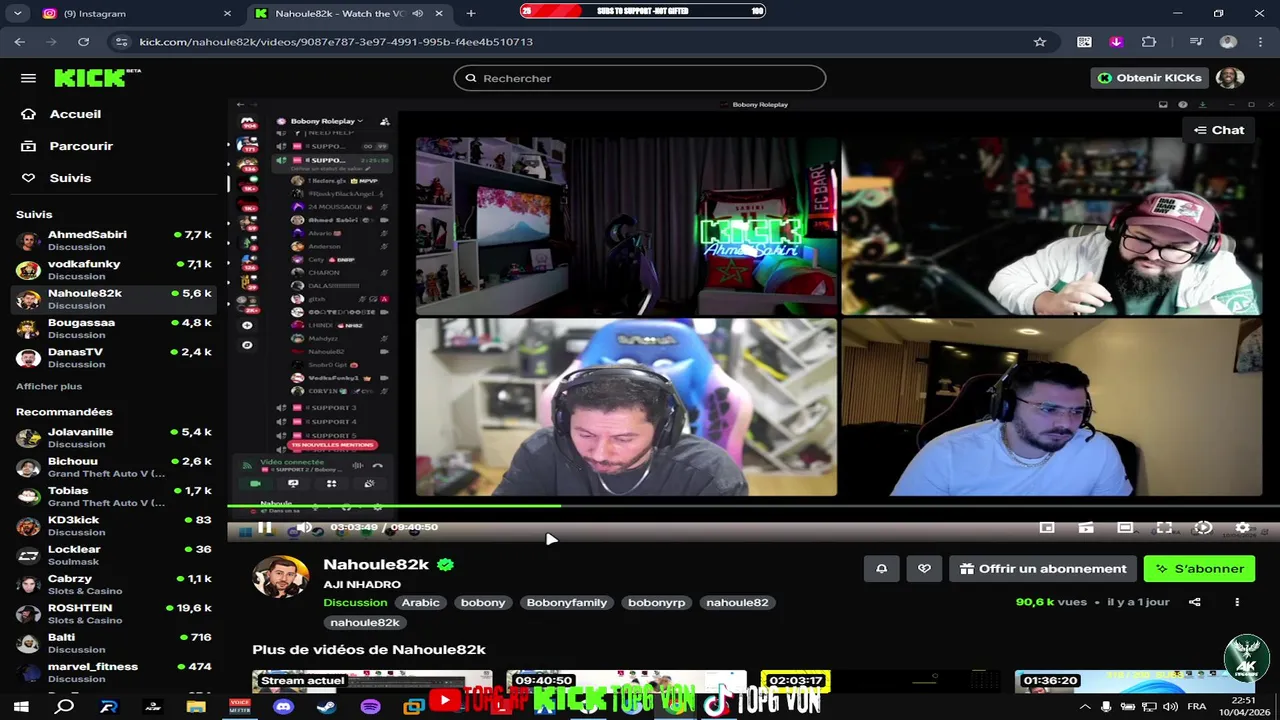The image size is (1280, 720).
Task: Open DanasTV followed channel
Action: (114, 358)
